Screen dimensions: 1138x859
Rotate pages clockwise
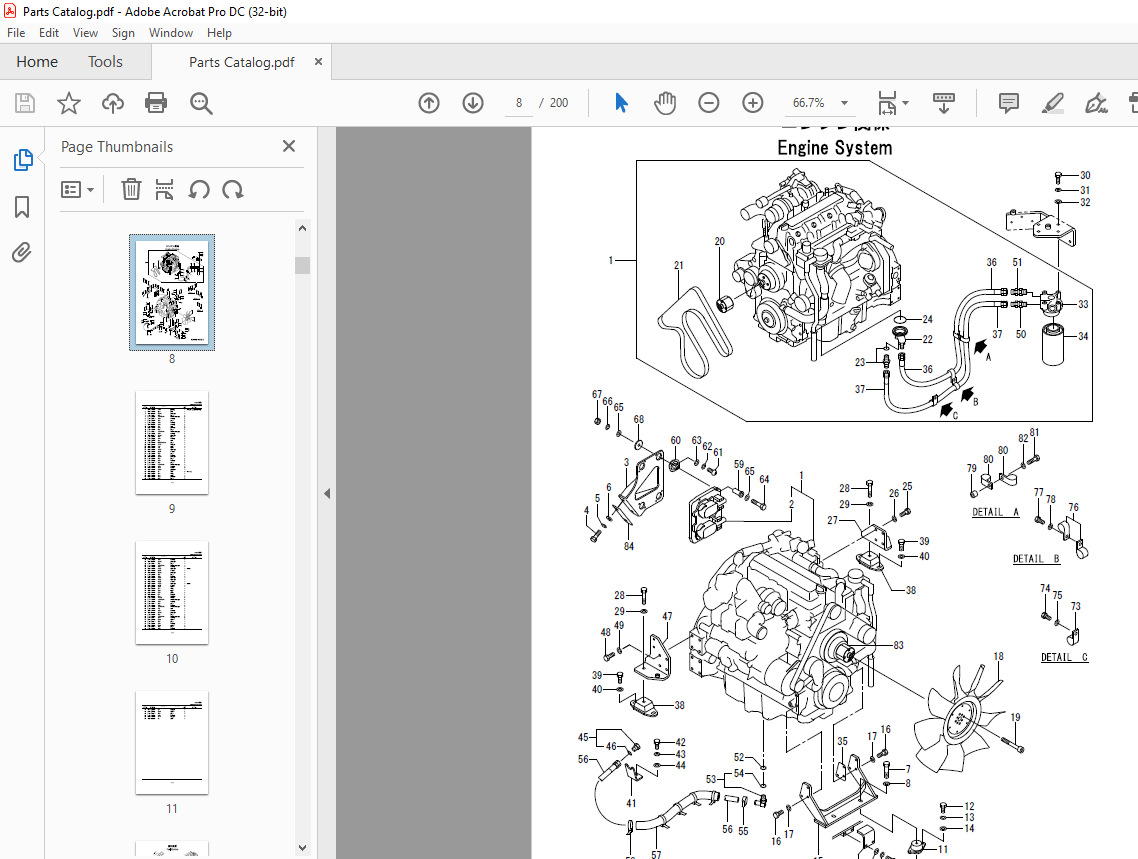[x=233, y=189]
